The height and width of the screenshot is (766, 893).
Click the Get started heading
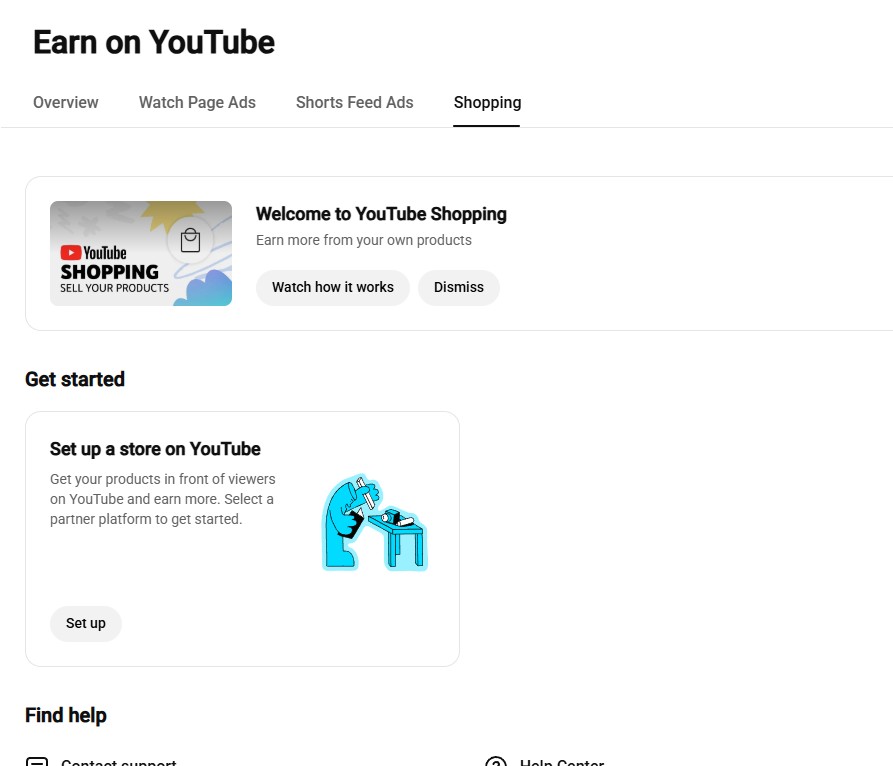(75, 379)
